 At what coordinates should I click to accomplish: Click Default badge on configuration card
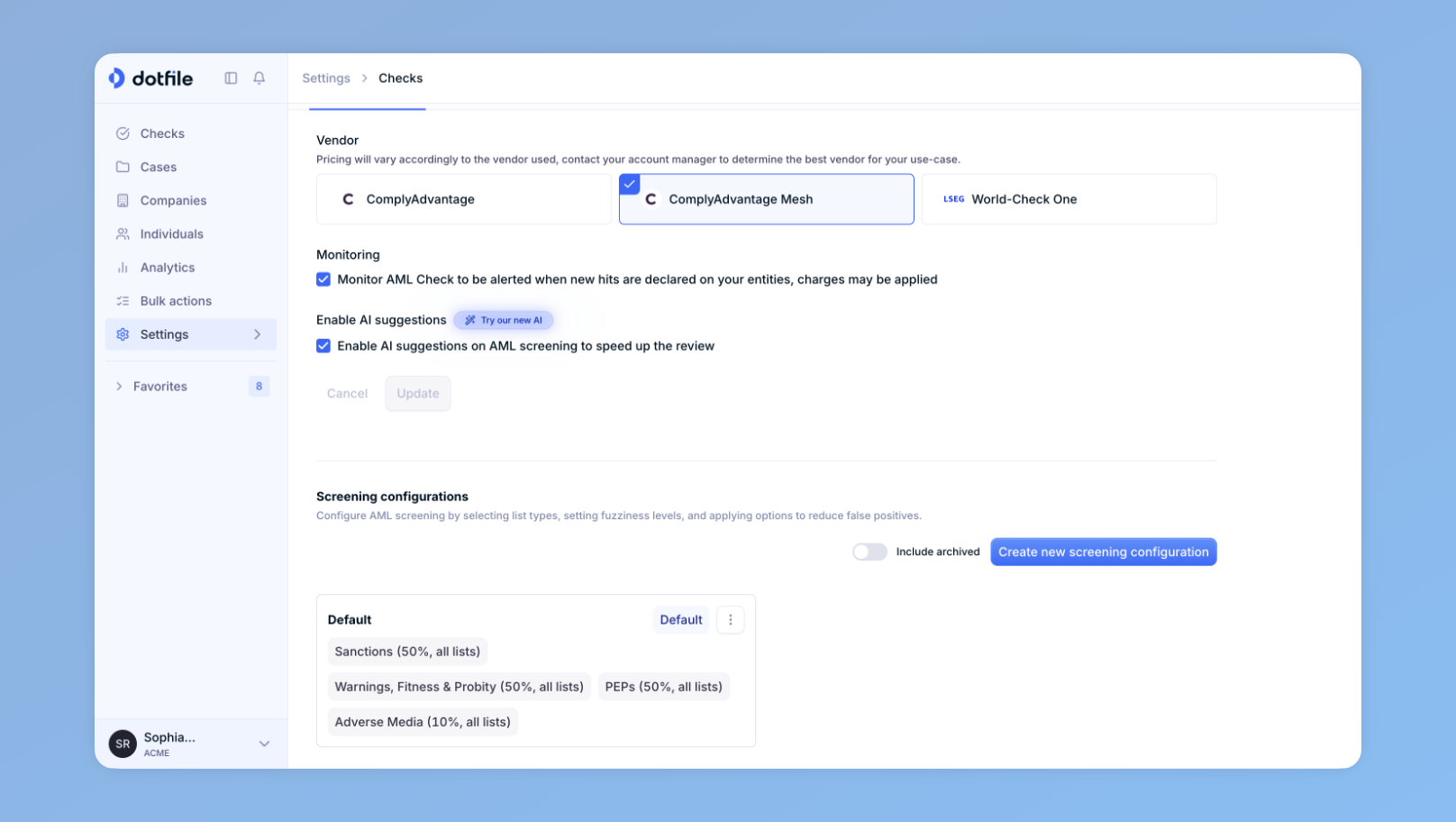[681, 620]
